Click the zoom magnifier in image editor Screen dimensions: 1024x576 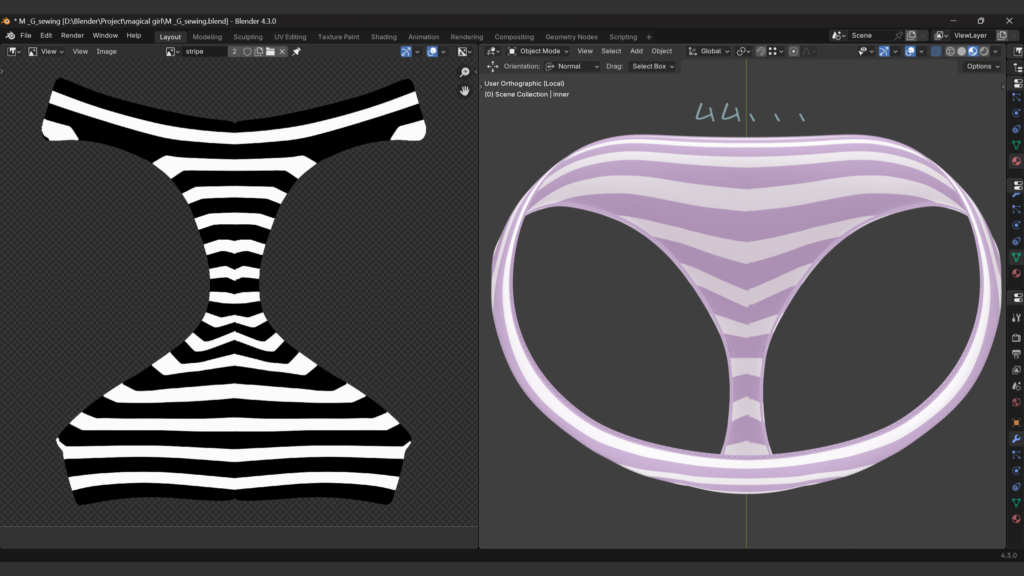point(465,72)
